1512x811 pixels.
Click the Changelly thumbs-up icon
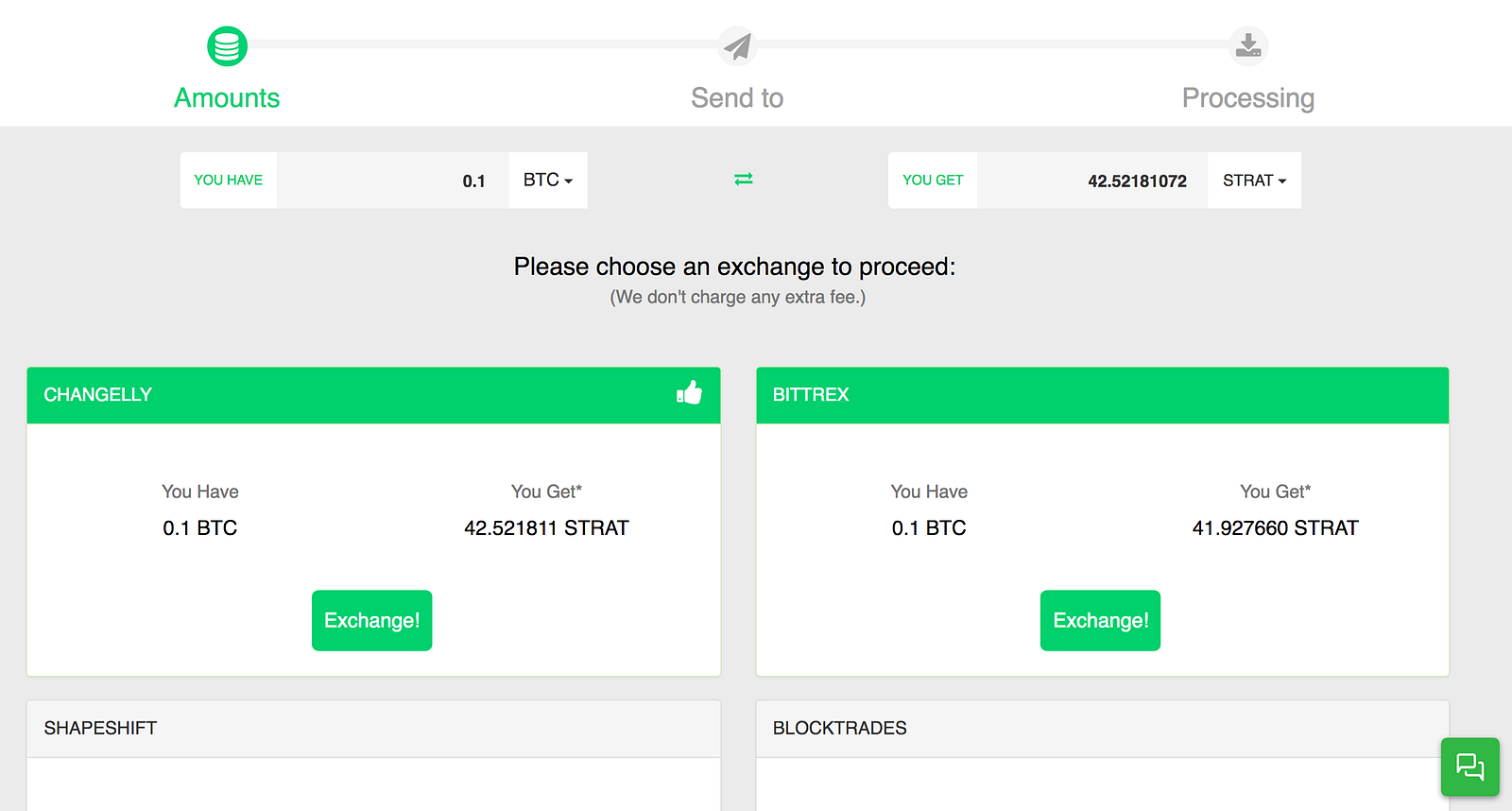coord(690,393)
